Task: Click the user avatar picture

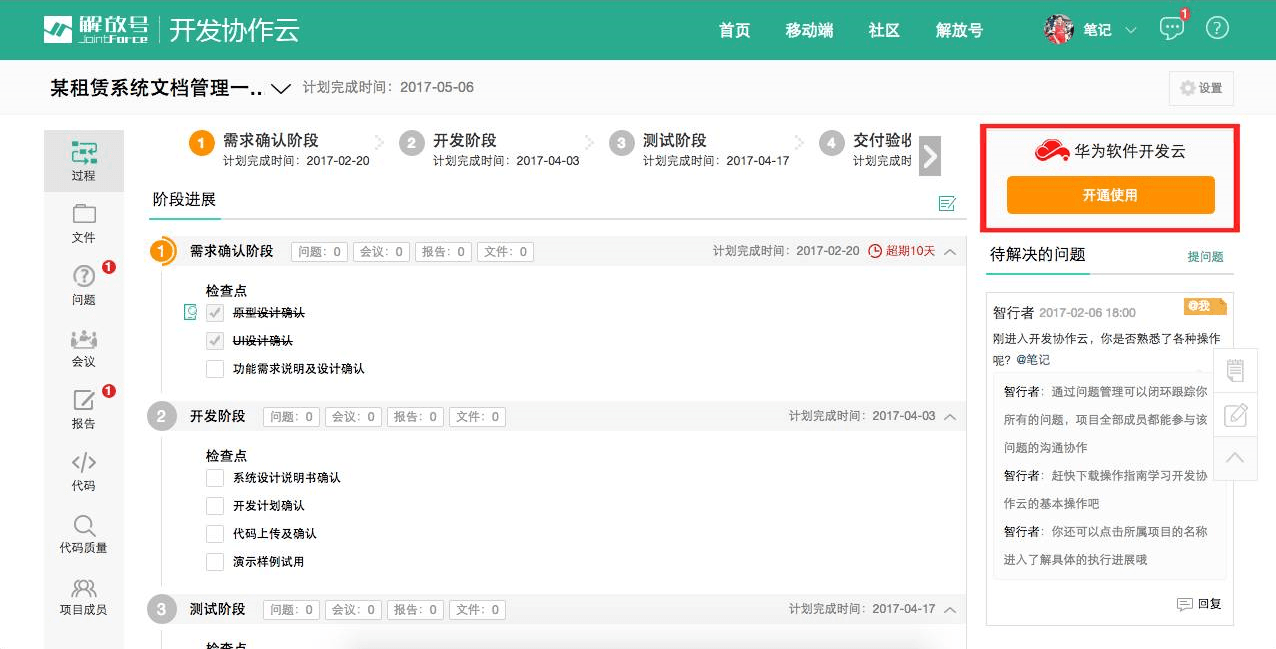Action: click(x=1059, y=29)
